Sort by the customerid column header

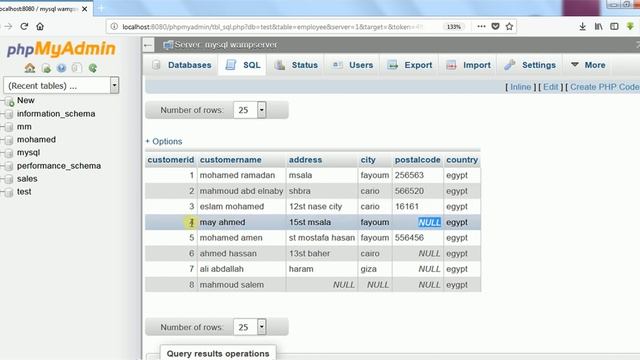[x=171, y=160]
